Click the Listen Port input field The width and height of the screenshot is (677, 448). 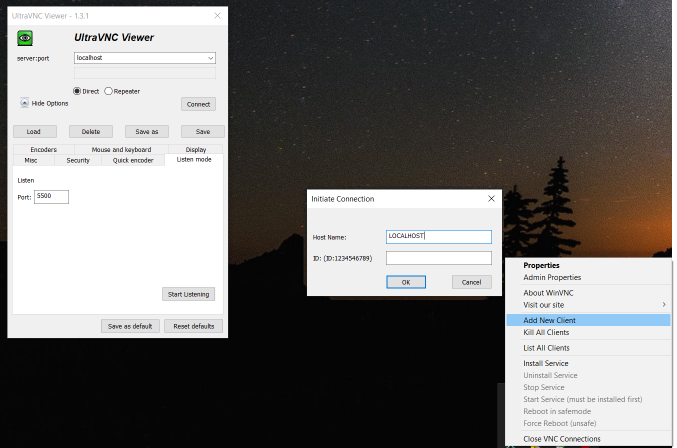click(x=51, y=197)
